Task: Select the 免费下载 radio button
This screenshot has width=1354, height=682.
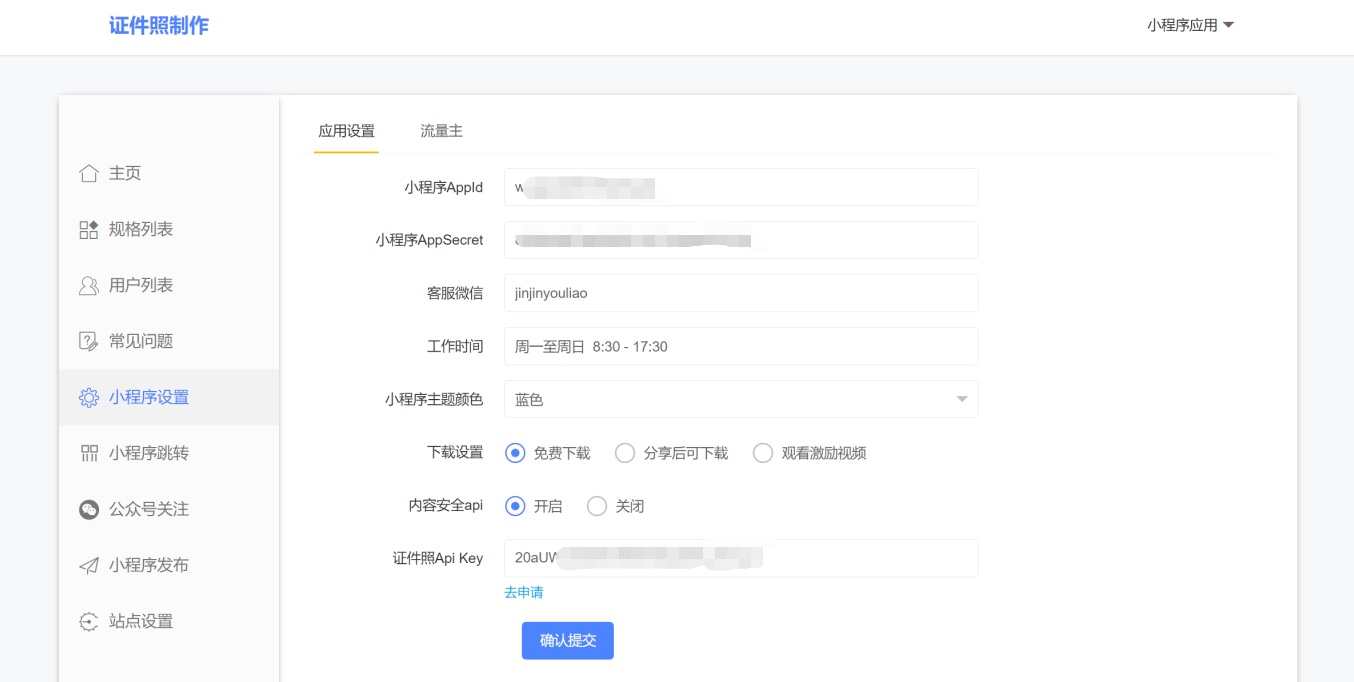Action: point(515,453)
